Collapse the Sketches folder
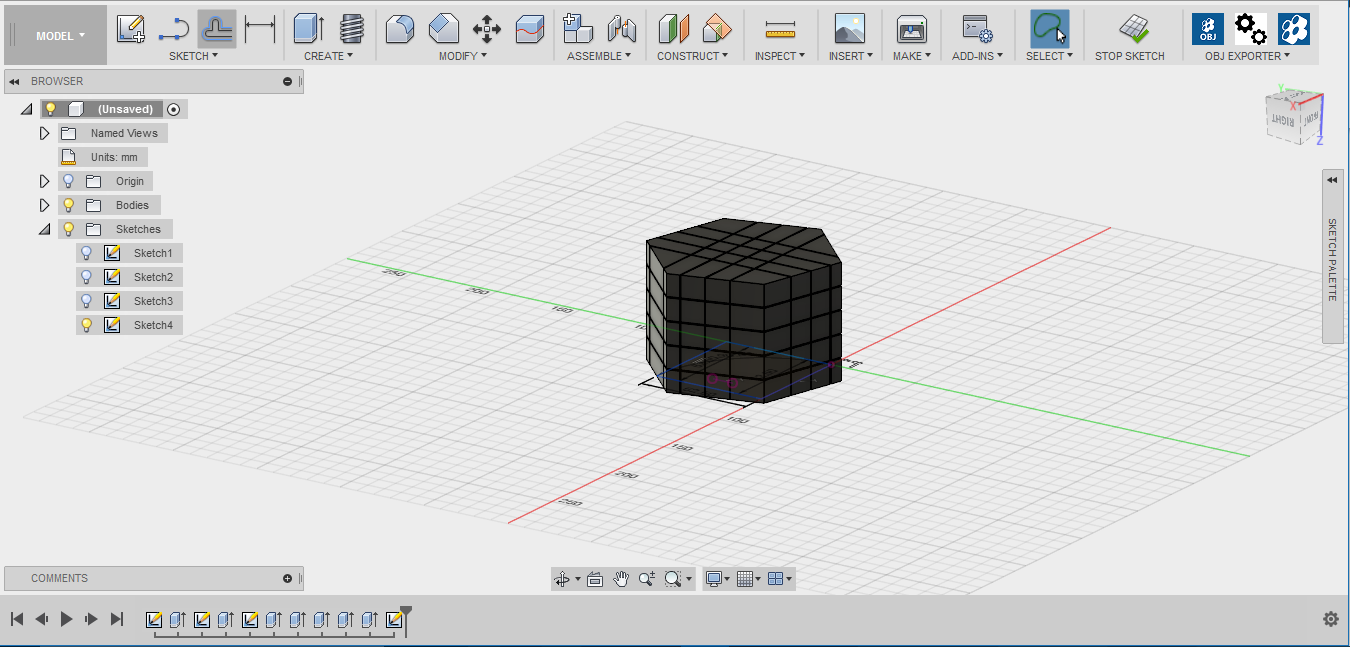This screenshot has width=1350, height=647. tap(44, 229)
